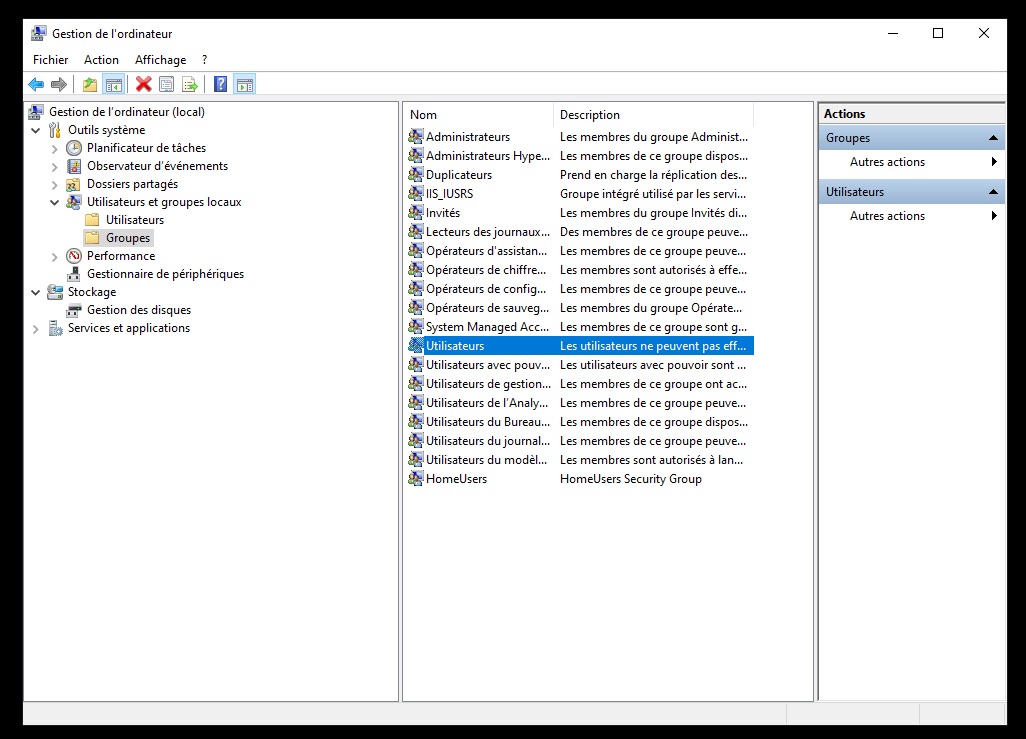Open Properties via the toolbar icon
This screenshot has height=739, width=1026.
pos(167,85)
